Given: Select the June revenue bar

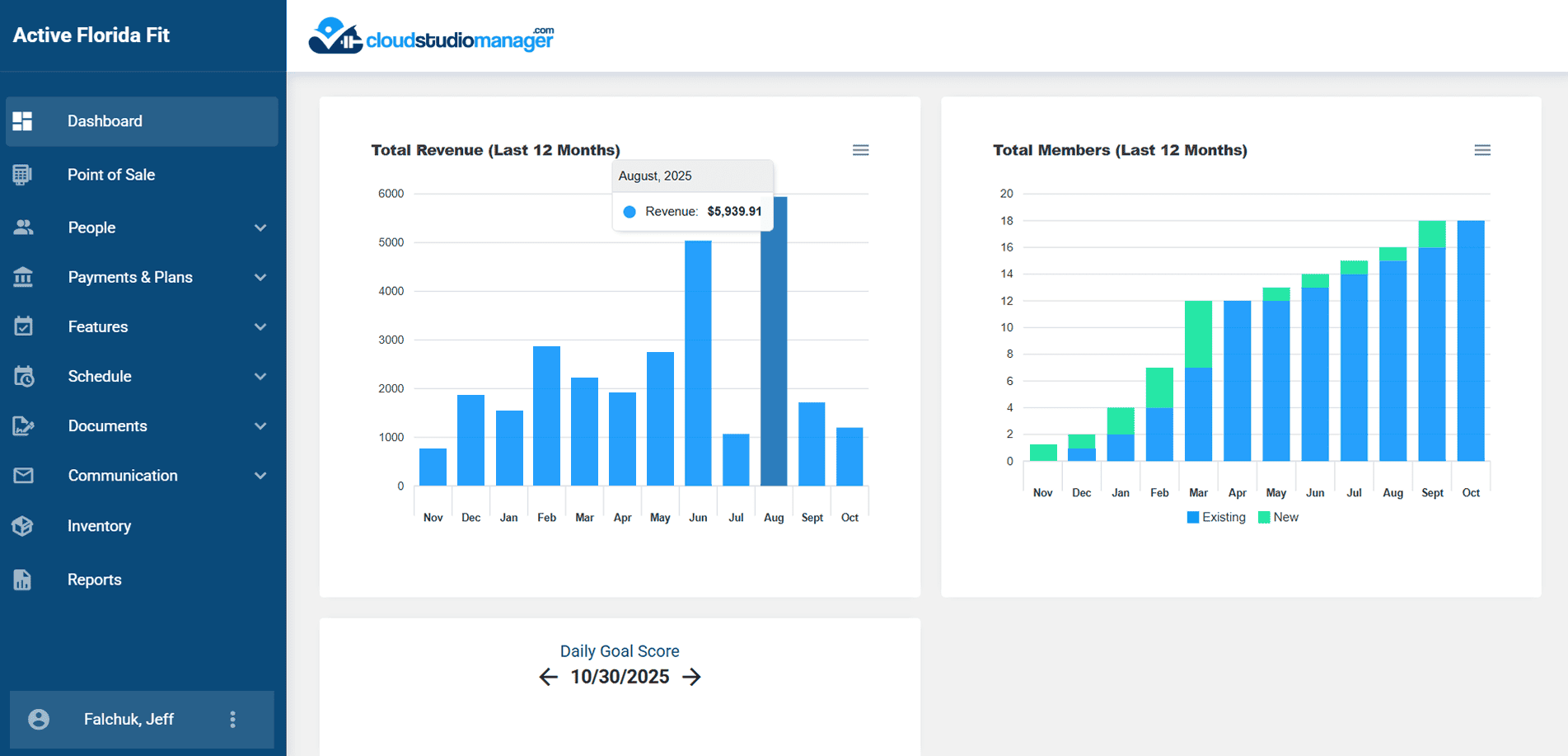Looking at the screenshot, I should coord(698,363).
